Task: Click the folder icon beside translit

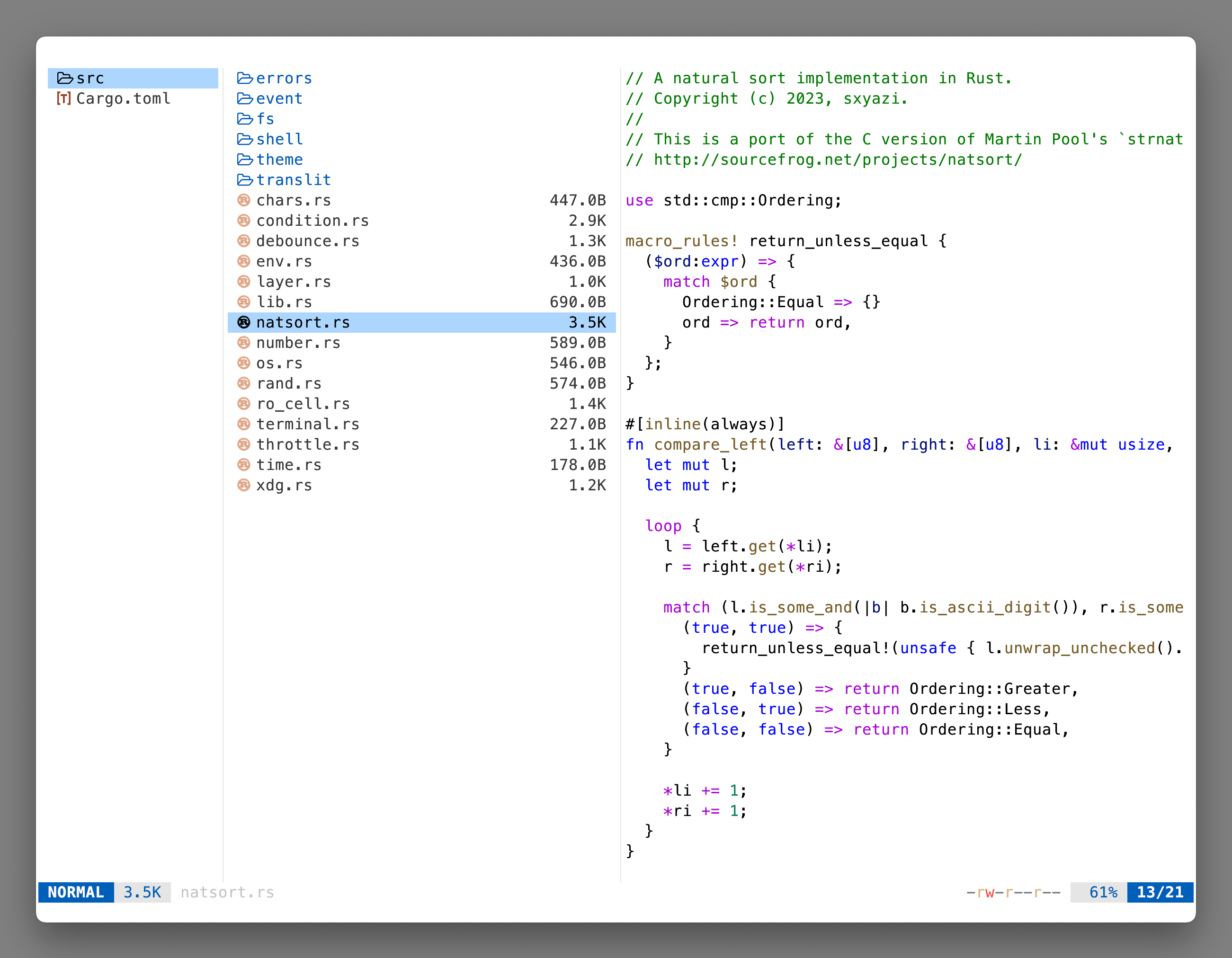Action: [244, 179]
